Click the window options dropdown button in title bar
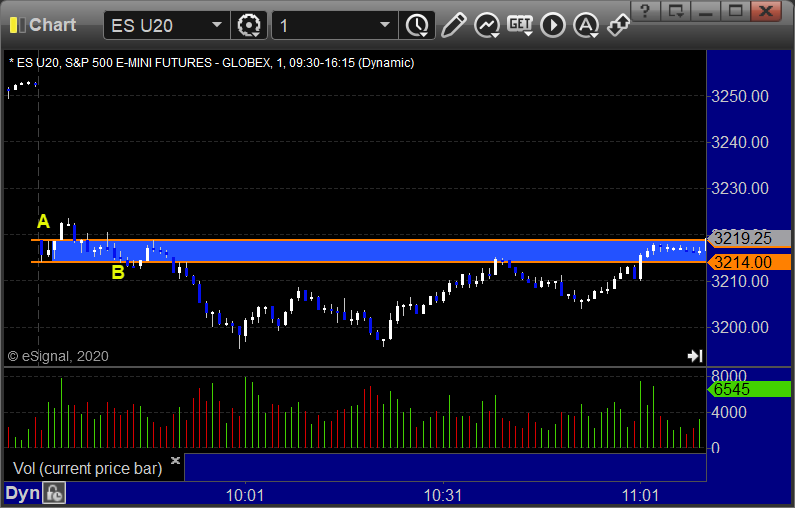Viewport: 795px width, 508px height. 676,11
